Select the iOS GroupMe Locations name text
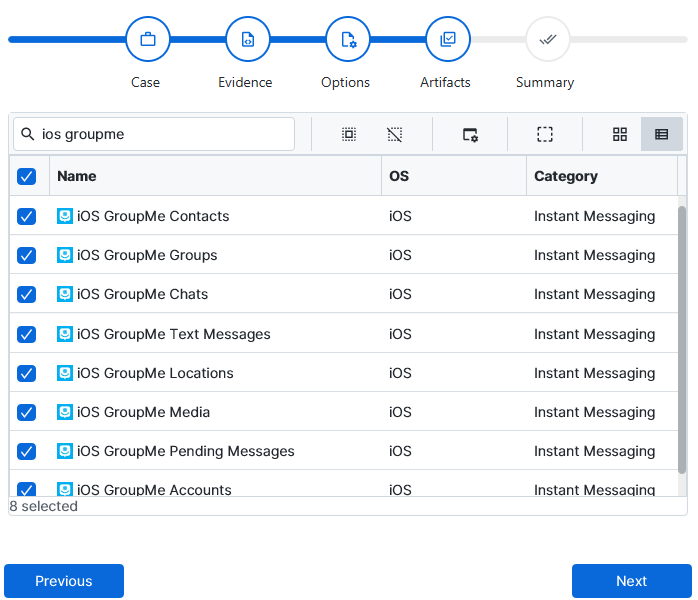Screen dimensions: 698x600 click(155, 373)
